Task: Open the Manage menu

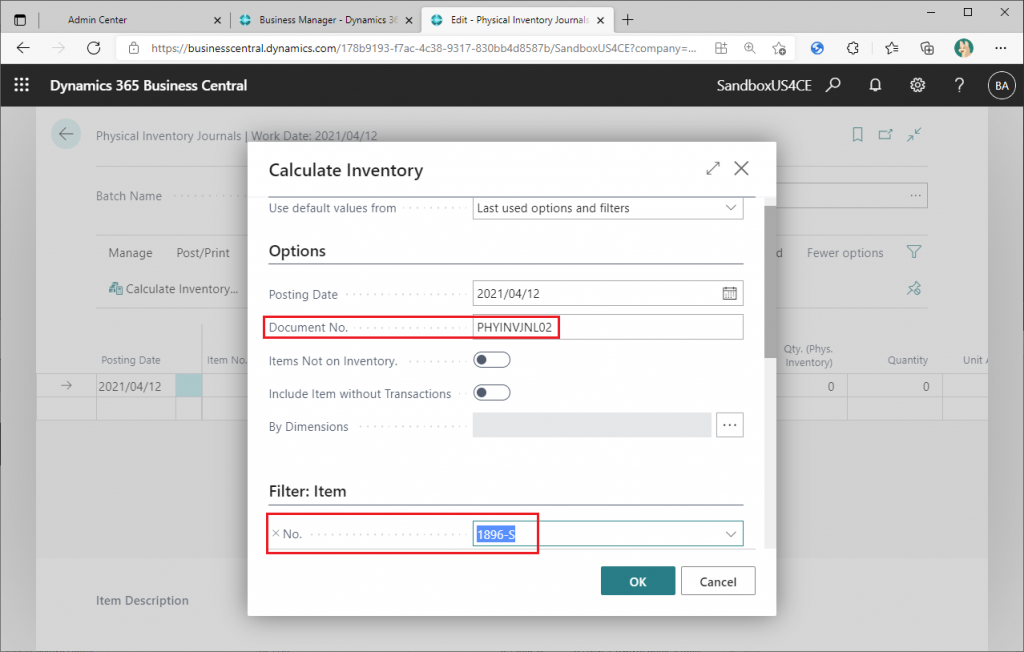Action: (130, 253)
